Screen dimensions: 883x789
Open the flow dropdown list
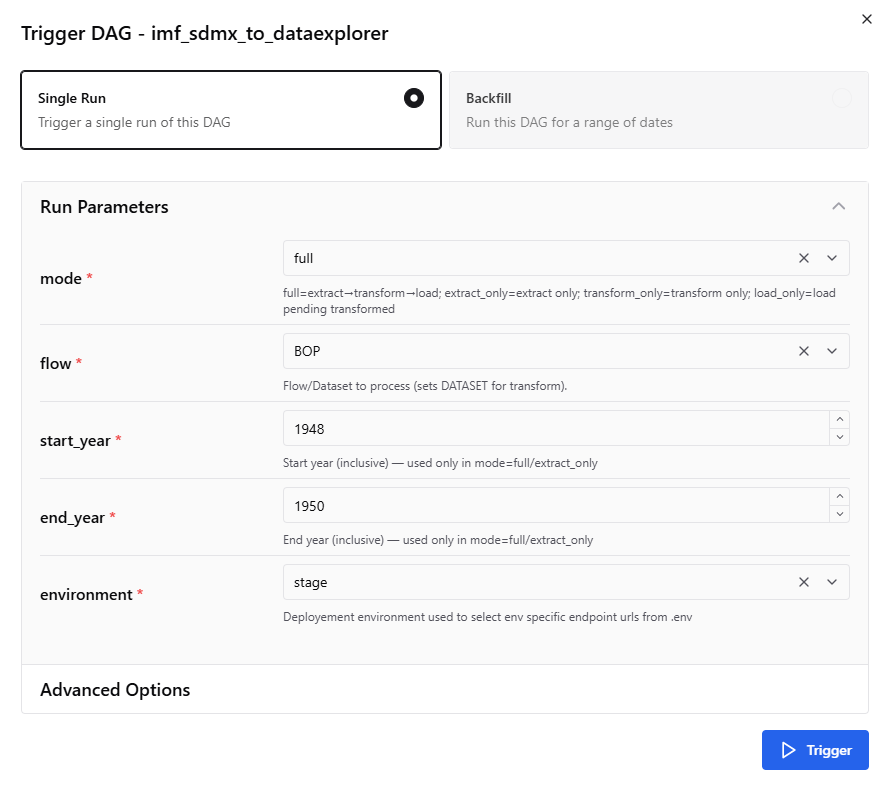click(x=831, y=351)
